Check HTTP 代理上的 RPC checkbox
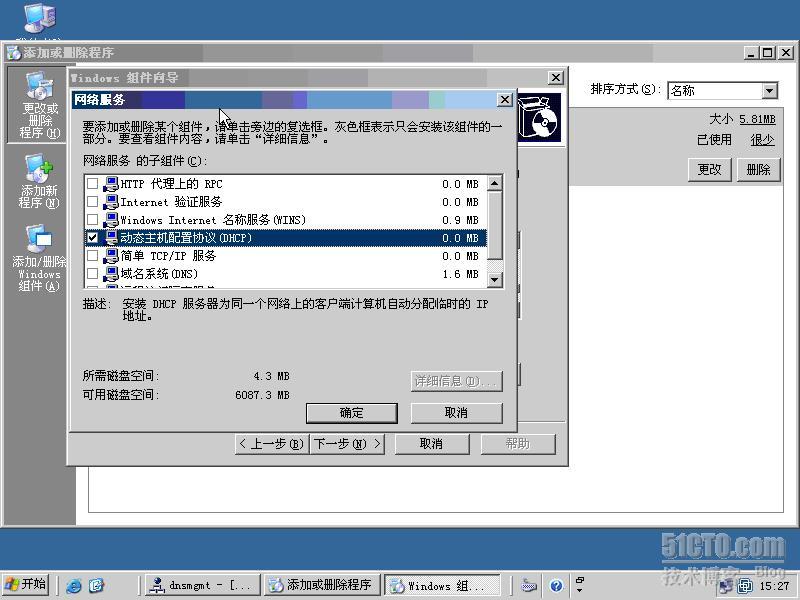The height and width of the screenshot is (600, 800). point(92,184)
